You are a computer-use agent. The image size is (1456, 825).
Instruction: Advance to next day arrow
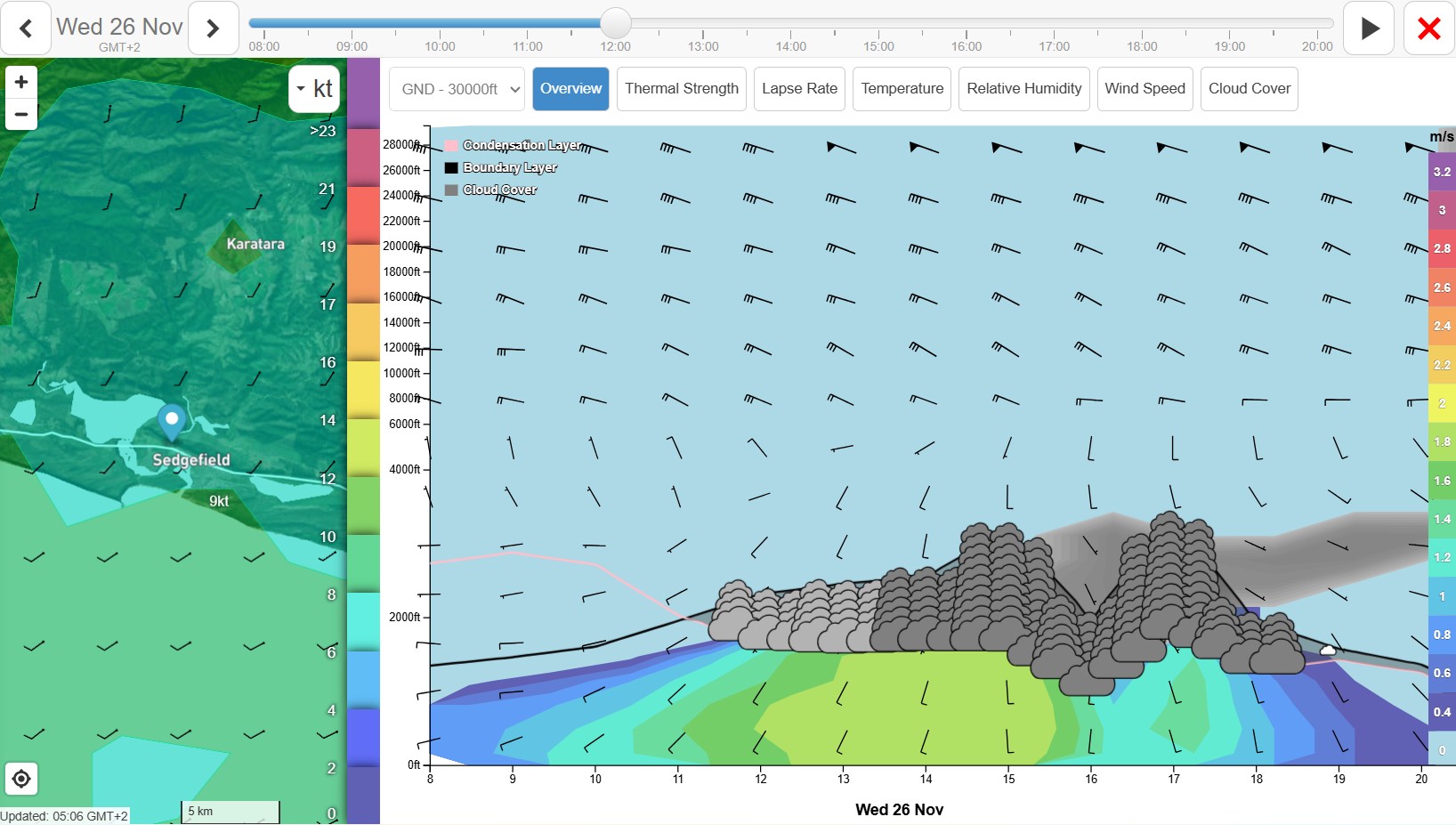(213, 28)
